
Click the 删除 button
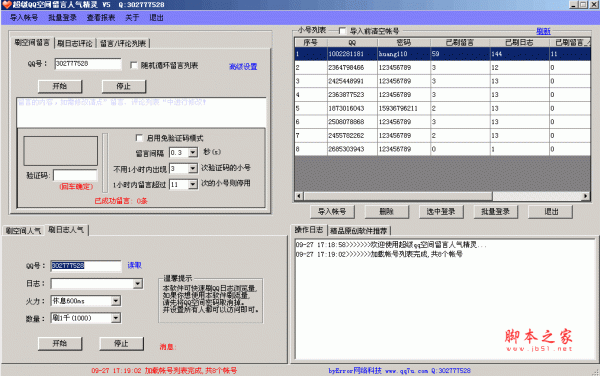tap(386, 212)
